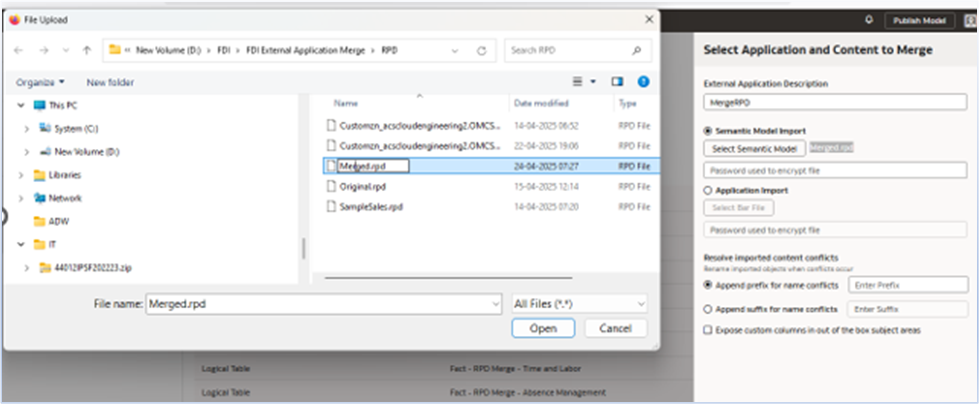
Task: Click the Publish Model button
Action: coord(920,21)
